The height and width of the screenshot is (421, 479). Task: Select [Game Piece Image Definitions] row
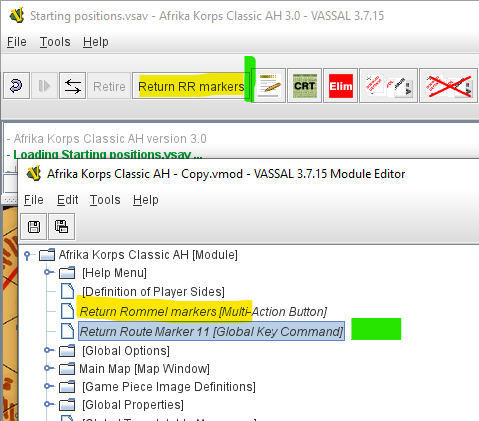click(169, 387)
